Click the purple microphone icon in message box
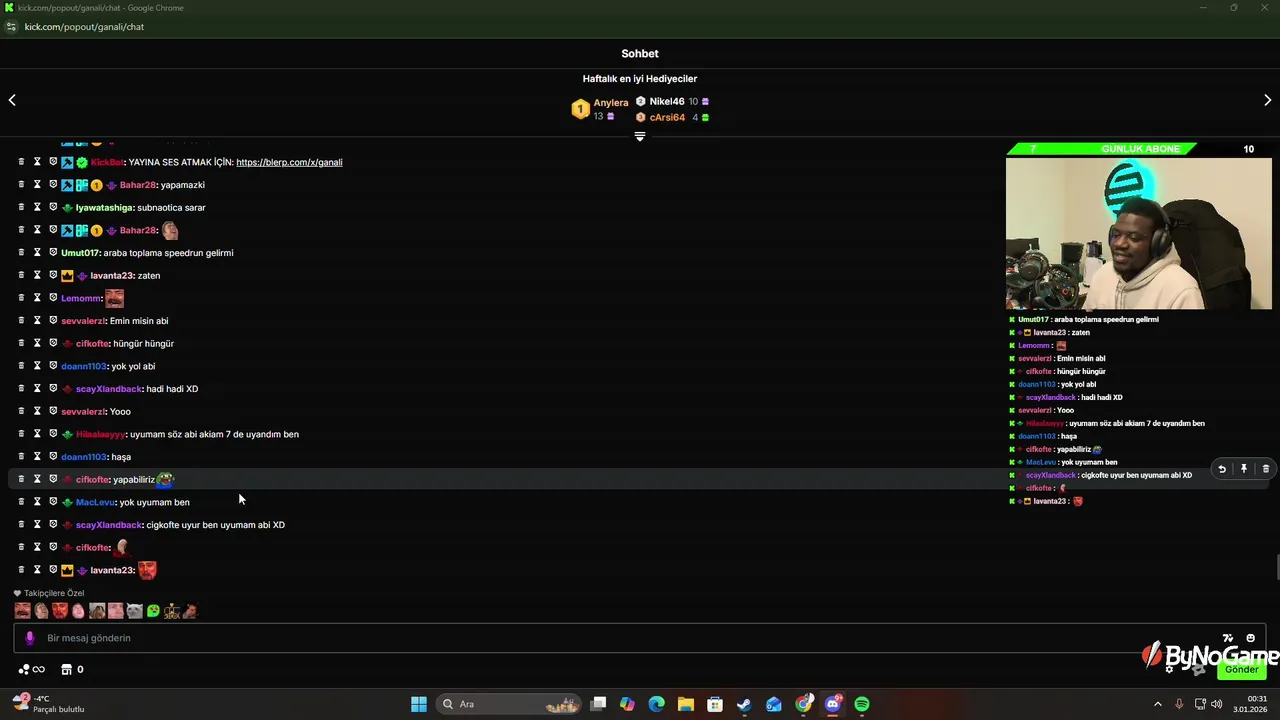The image size is (1280, 720). [29, 638]
